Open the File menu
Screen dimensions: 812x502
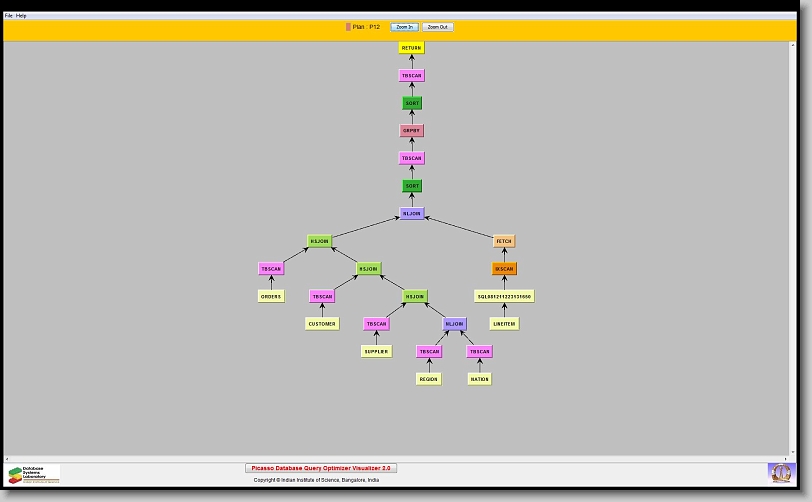point(9,16)
